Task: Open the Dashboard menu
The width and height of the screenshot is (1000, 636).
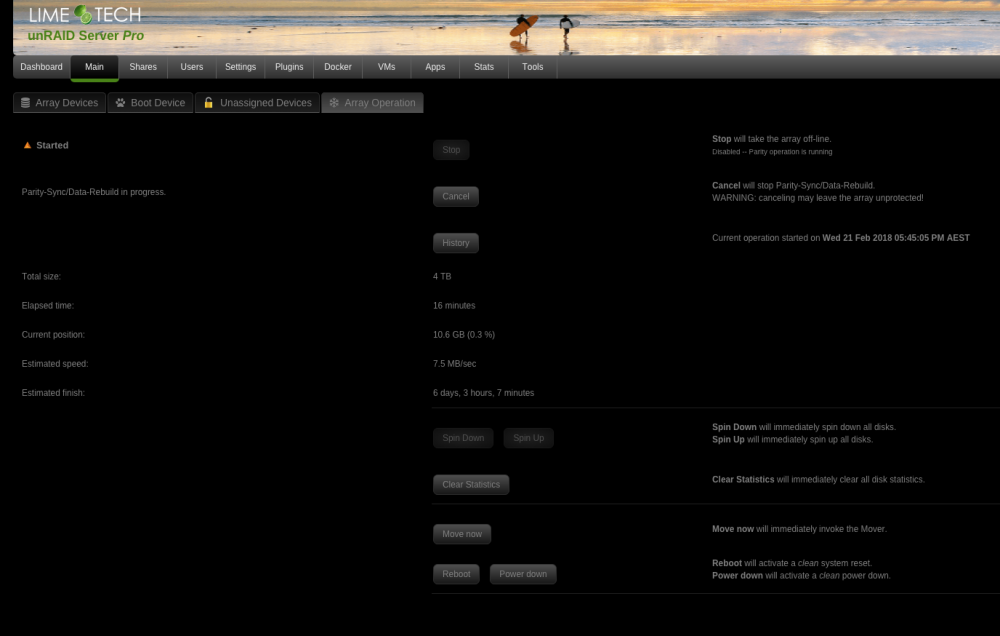Action: (41, 67)
